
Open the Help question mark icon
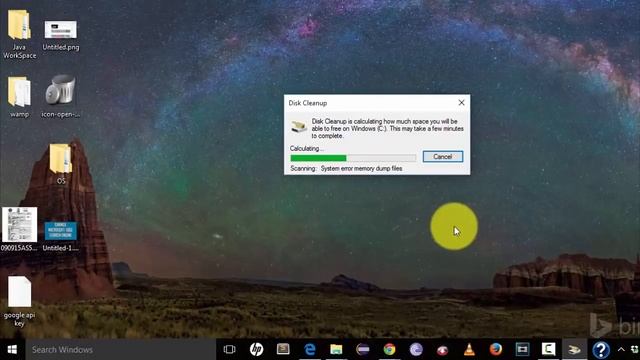[x=601, y=350]
